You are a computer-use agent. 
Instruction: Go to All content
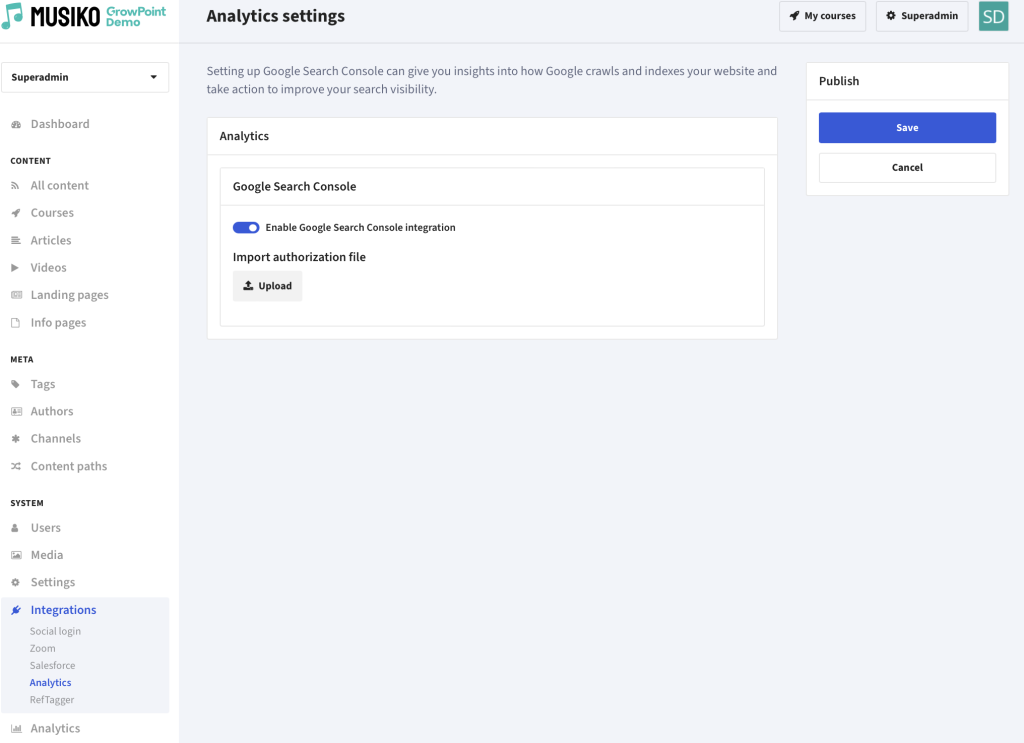click(x=59, y=185)
